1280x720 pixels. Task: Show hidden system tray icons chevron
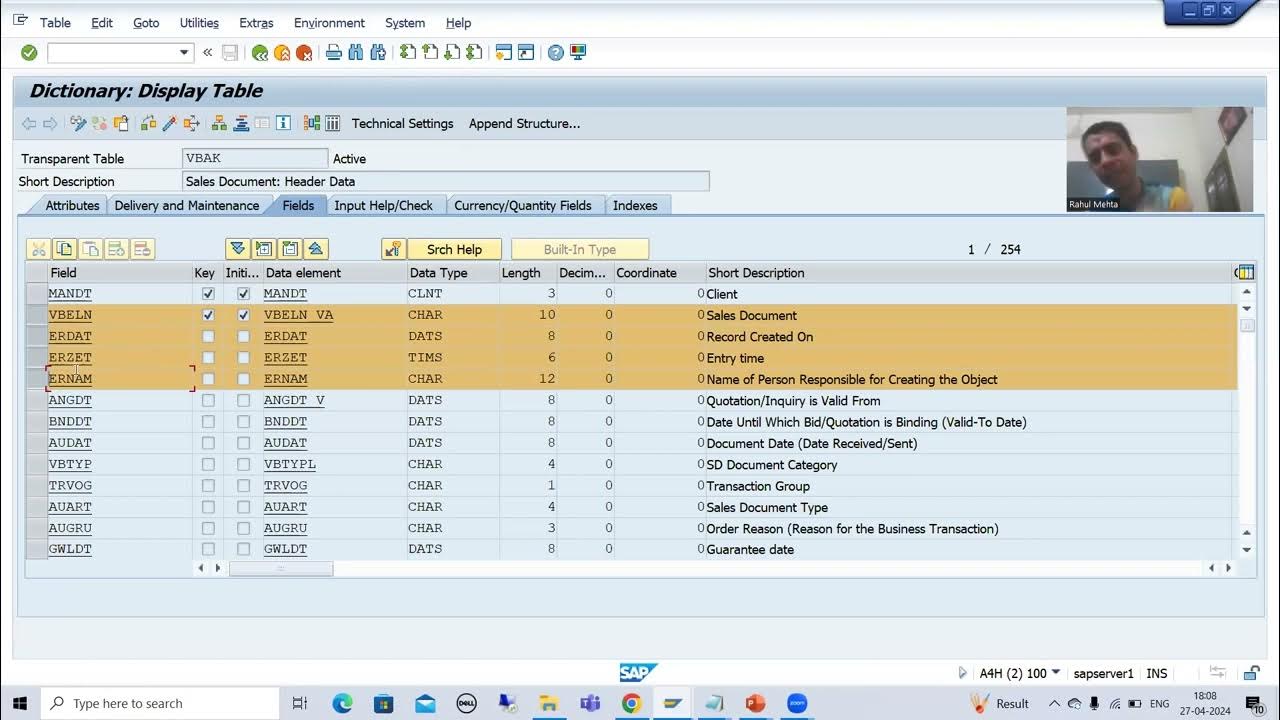point(1054,703)
